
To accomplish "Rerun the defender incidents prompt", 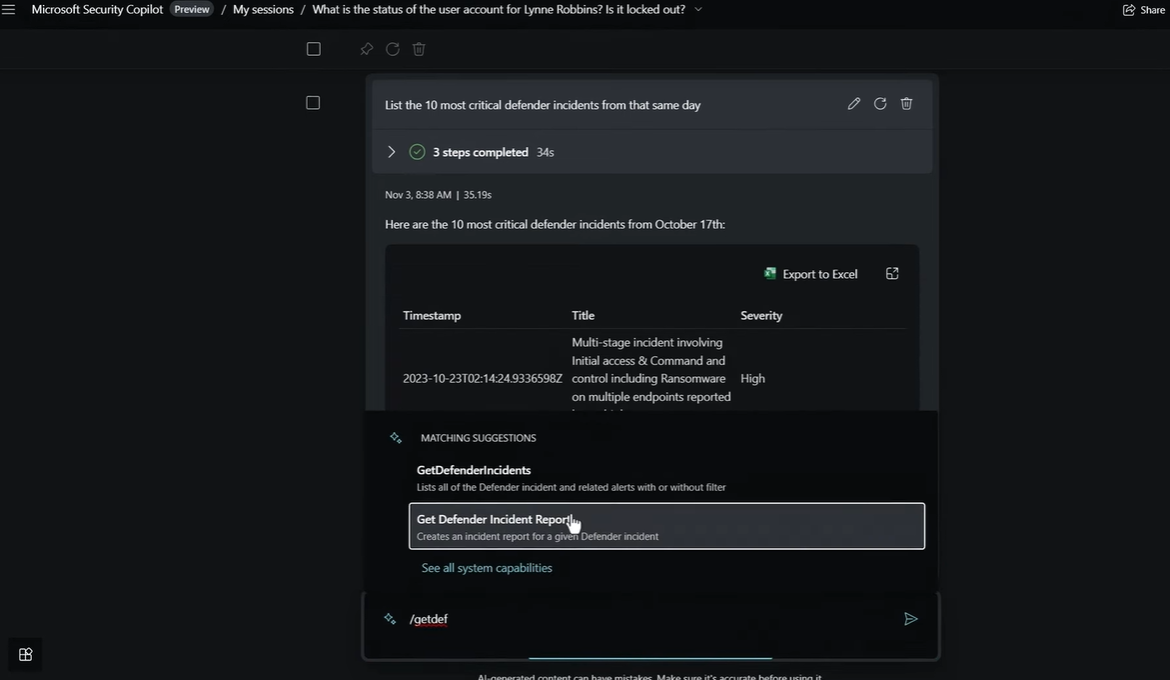I will [x=880, y=104].
